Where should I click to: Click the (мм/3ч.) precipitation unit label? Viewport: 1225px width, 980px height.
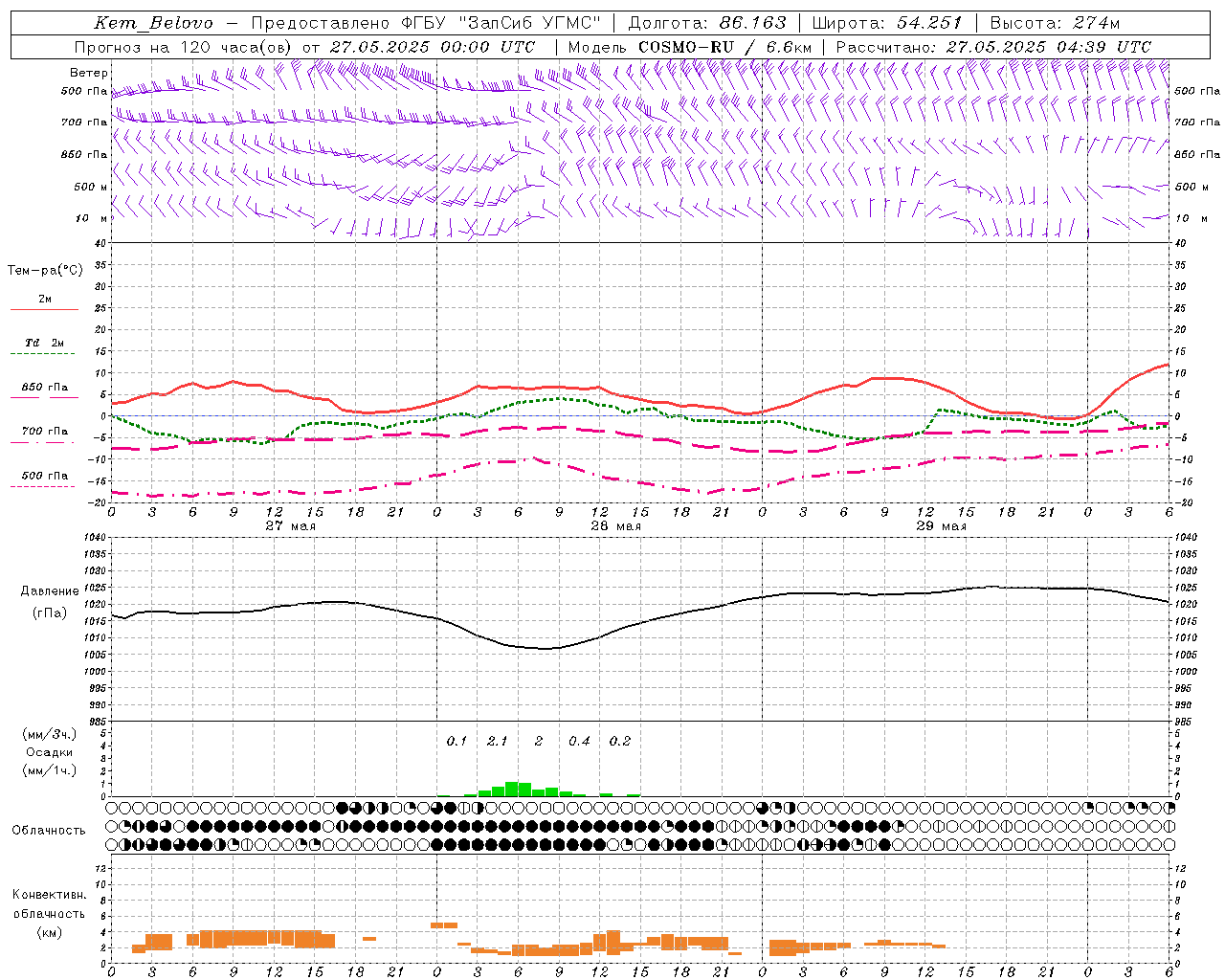click(x=49, y=734)
